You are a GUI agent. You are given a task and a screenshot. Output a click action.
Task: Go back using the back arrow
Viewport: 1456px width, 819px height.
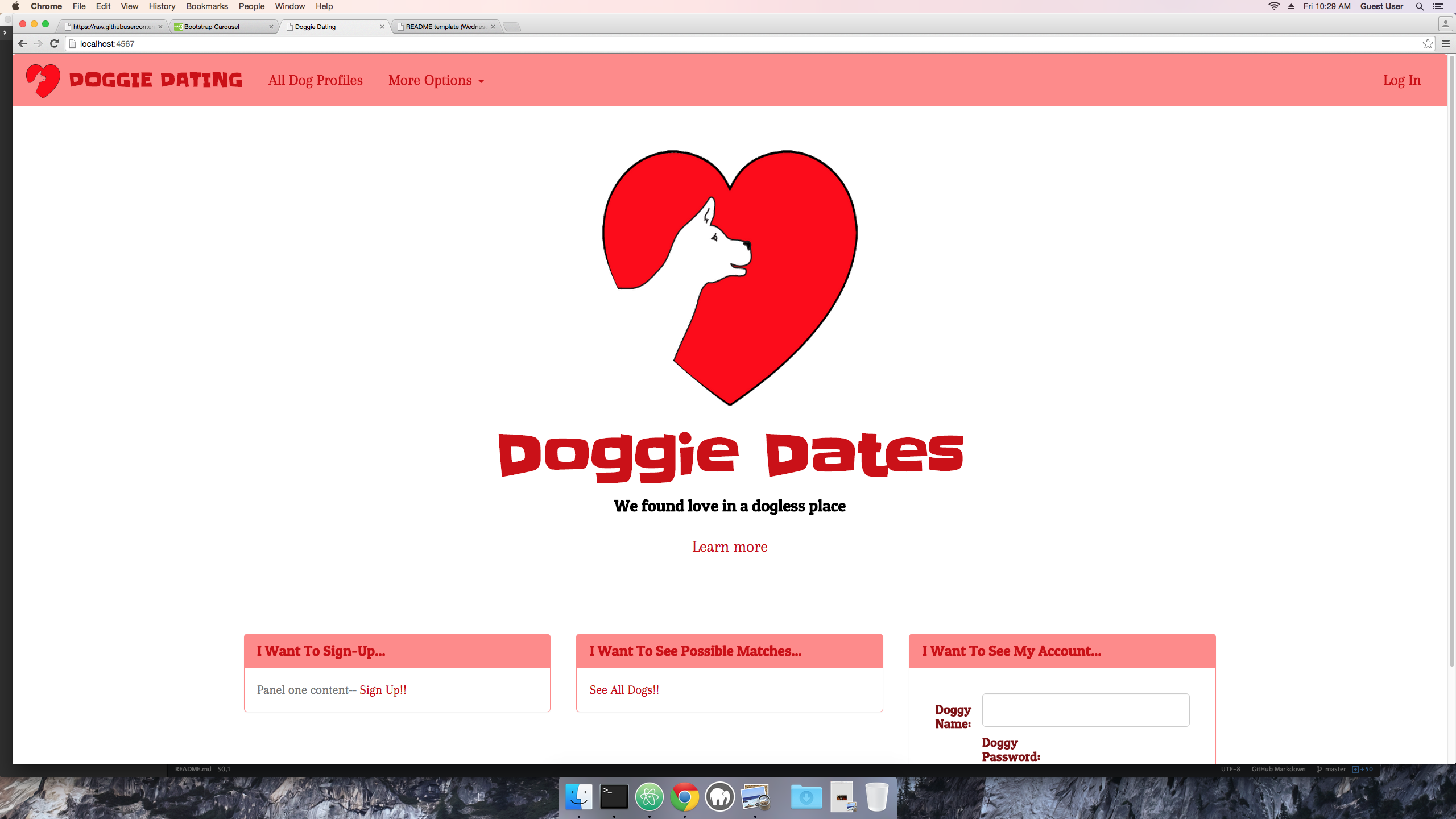(x=22, y=44)
